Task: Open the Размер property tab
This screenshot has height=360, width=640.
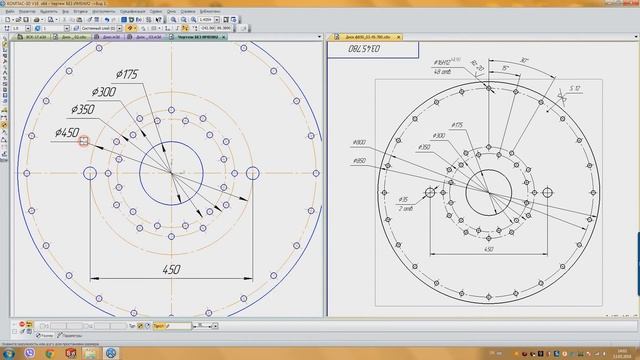Action: 45,336
